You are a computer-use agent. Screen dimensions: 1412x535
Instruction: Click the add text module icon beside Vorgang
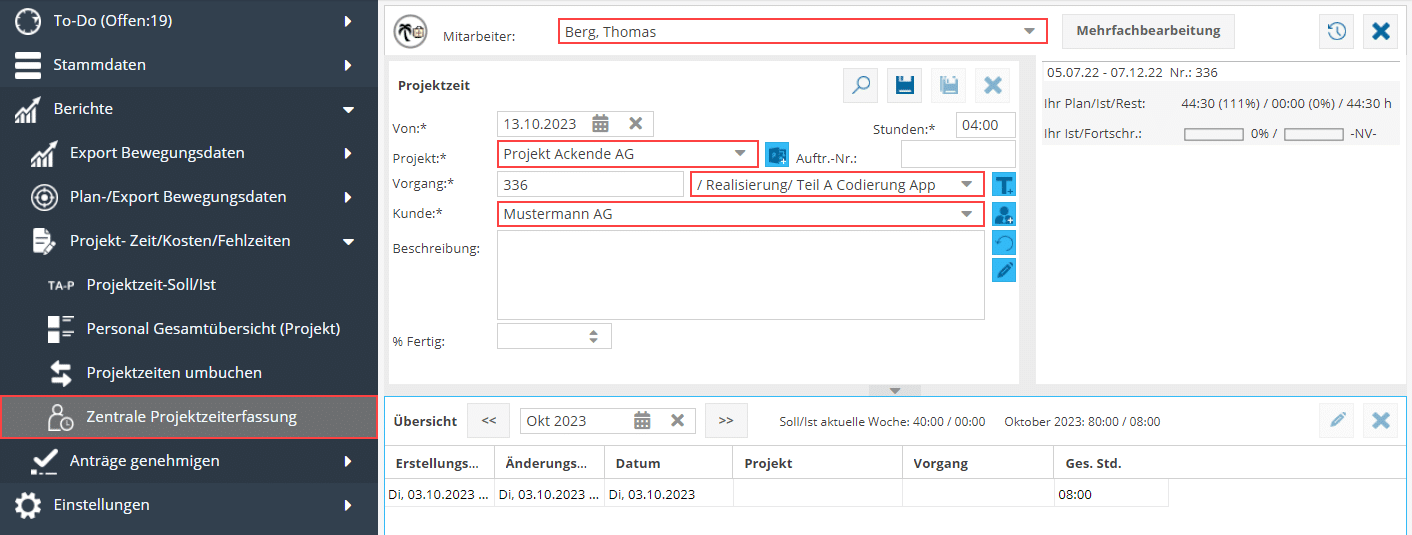(x=1003, y=185)
